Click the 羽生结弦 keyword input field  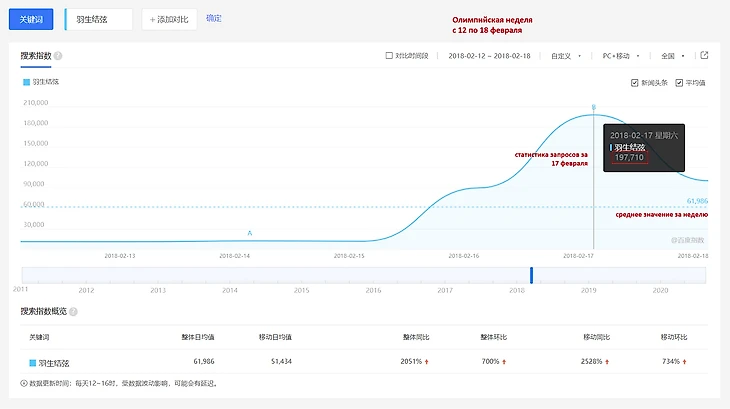tap(98, 19)
